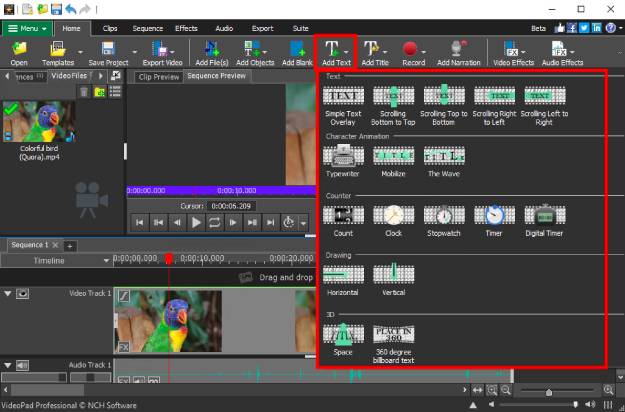Select Colorful bird clip thumbnail in bin
This screenshot has width=625, height=412.
39,122
